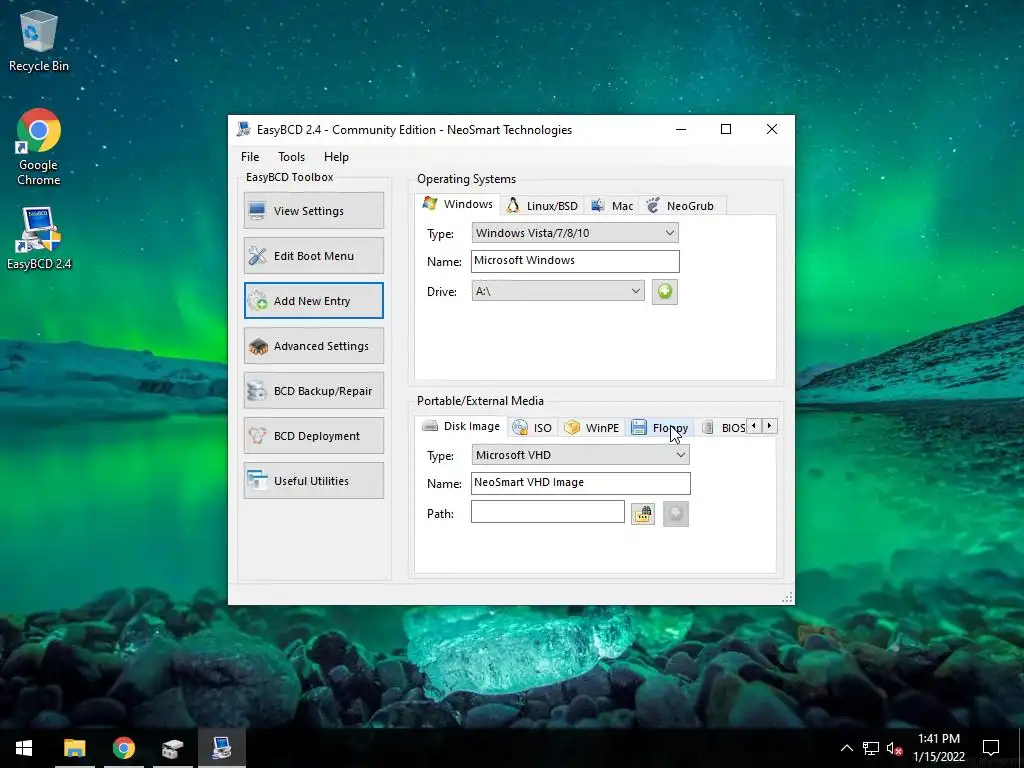Switch to the BIOS tab

tap(722, 428)
